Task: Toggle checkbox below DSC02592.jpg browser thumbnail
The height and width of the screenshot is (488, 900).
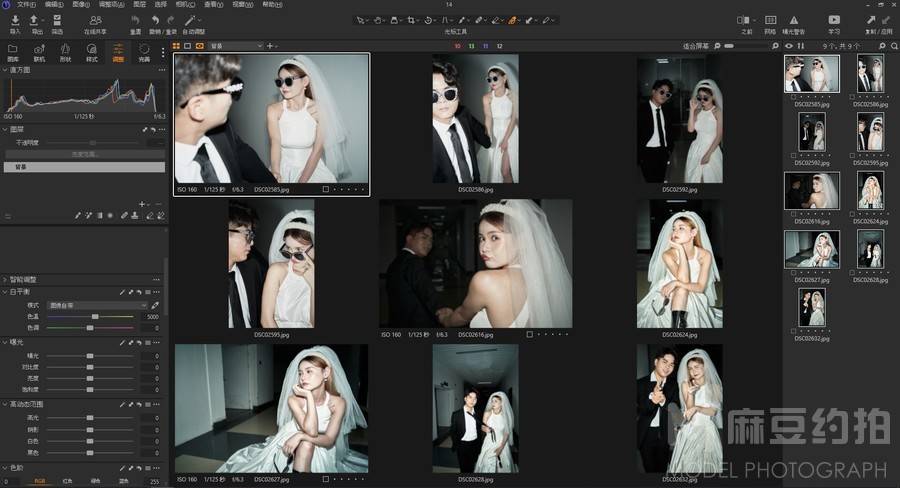Action: (793, 156)
